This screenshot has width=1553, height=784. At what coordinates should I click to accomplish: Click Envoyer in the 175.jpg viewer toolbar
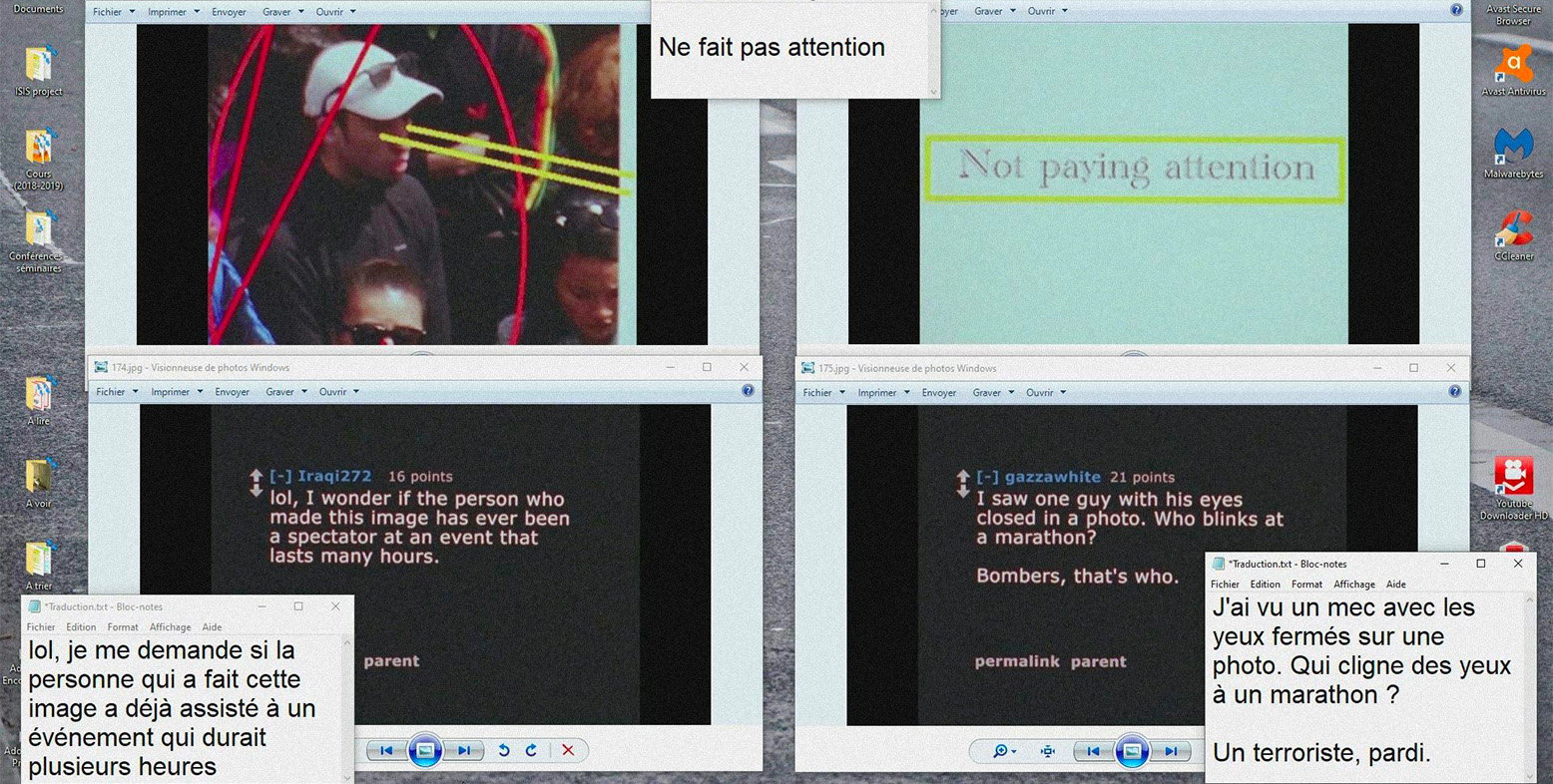point(938,393)
